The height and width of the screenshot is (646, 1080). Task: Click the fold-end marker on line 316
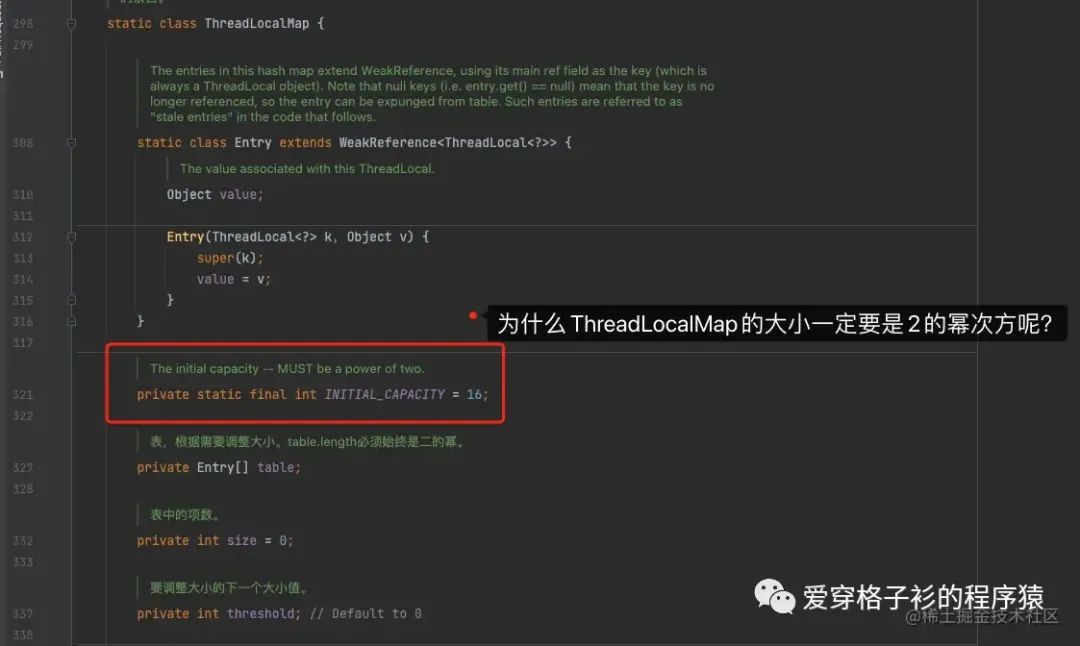(x=70, y=320)
